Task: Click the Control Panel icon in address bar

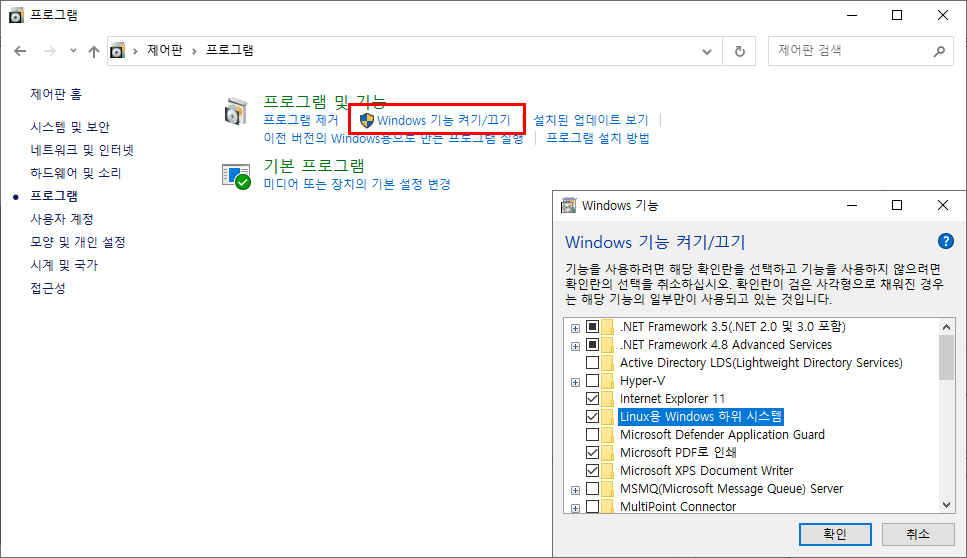Action: click(x=117, y=51)
